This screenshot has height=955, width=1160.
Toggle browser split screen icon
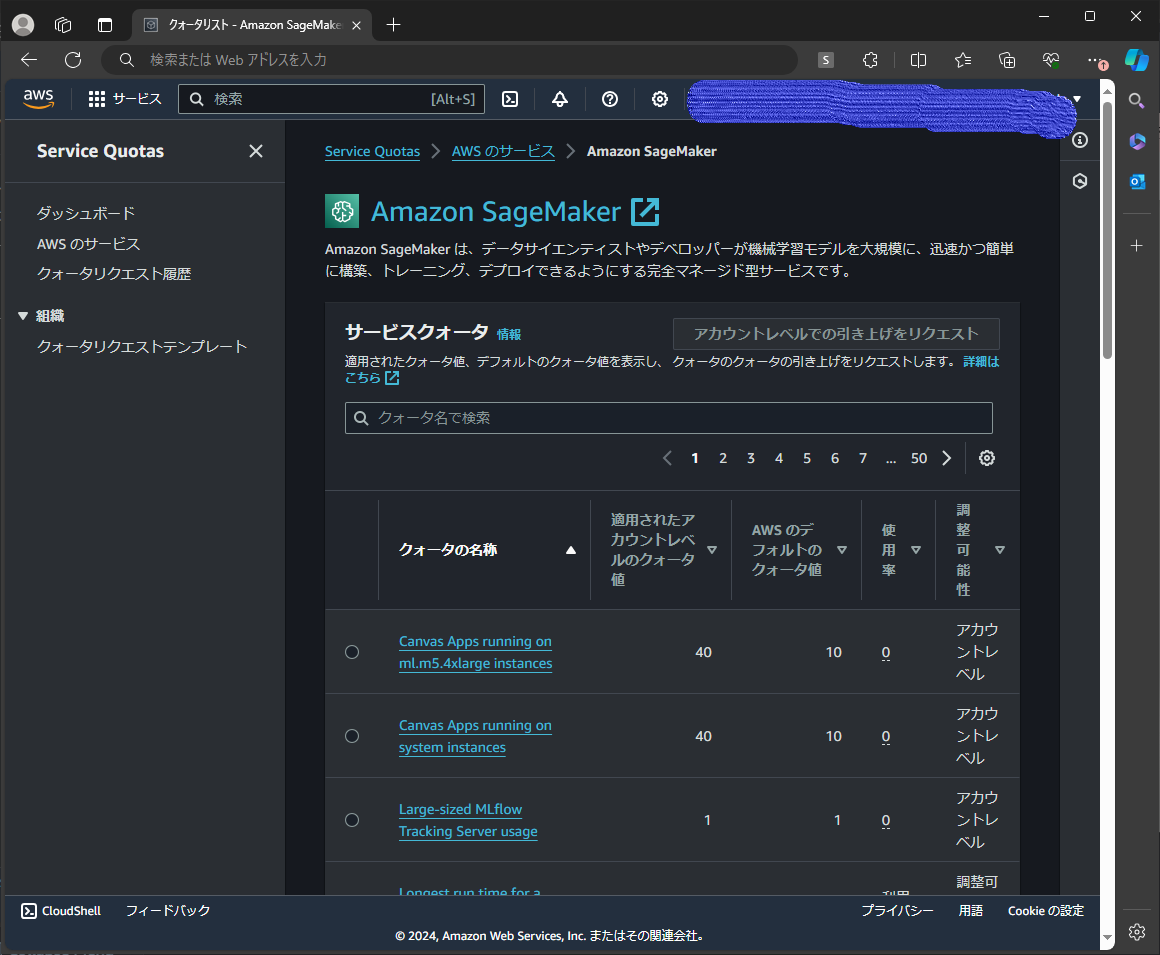tap(918, 60)
